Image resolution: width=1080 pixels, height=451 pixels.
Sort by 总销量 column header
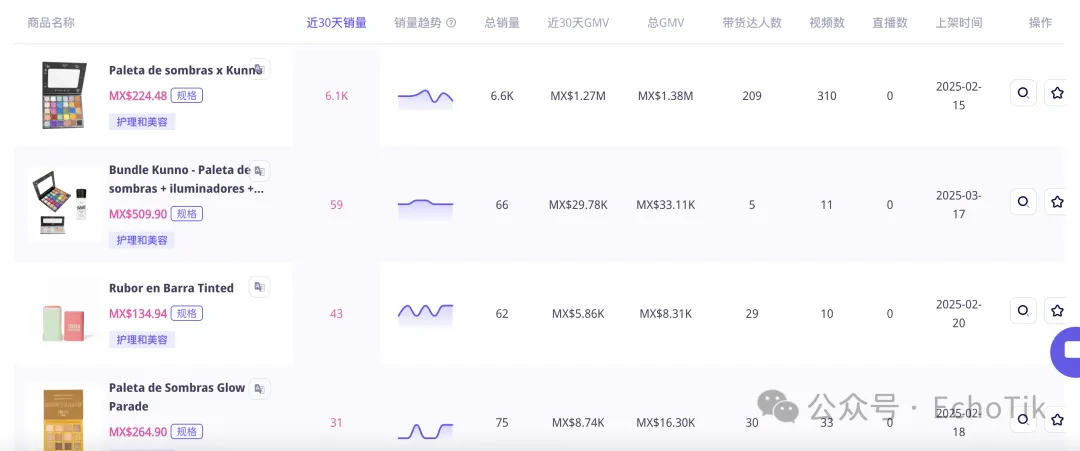pyautogui.click(x=502, y=23)
